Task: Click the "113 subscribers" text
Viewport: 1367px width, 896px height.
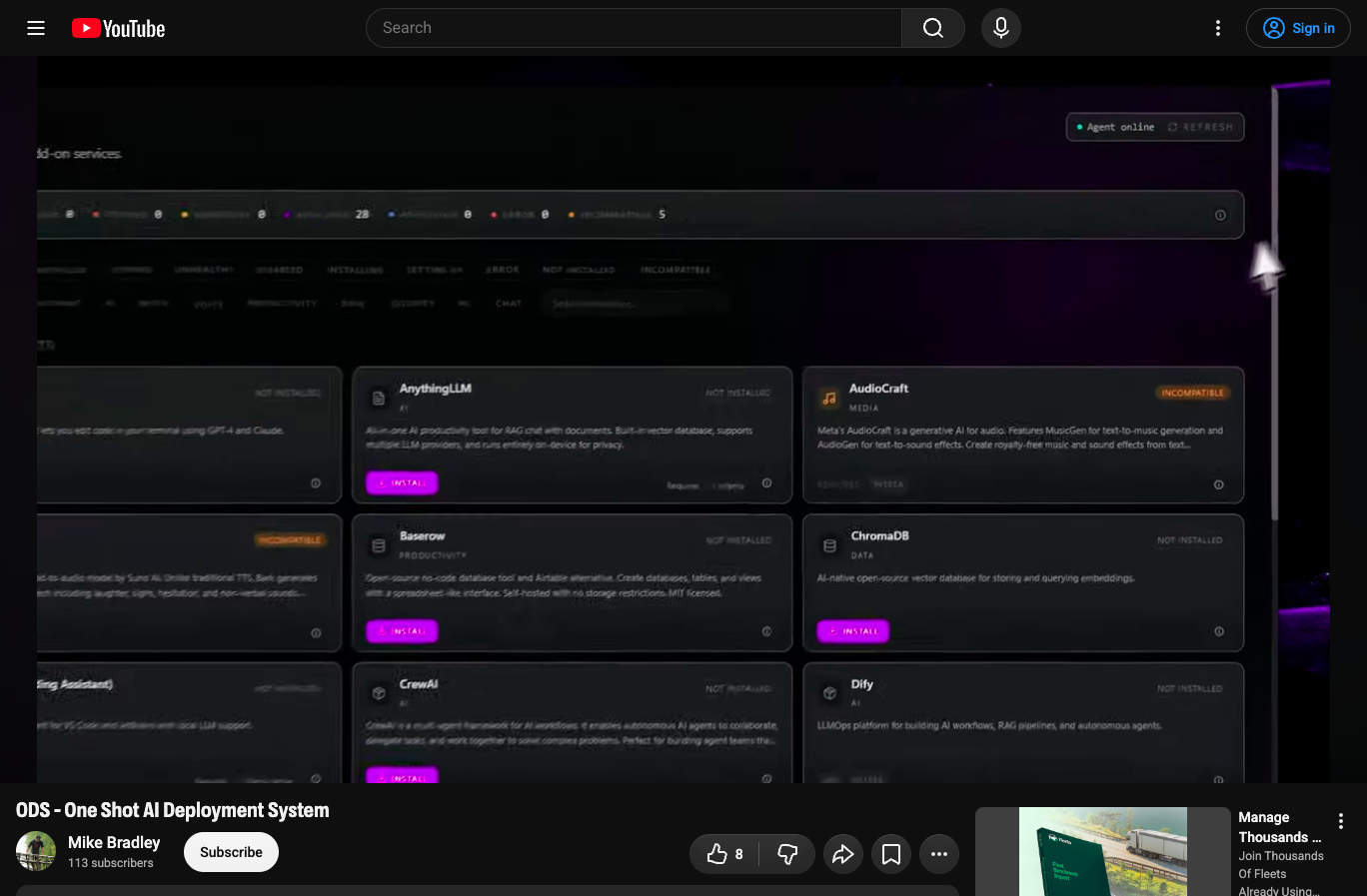Action: click(x=111, y=863)
